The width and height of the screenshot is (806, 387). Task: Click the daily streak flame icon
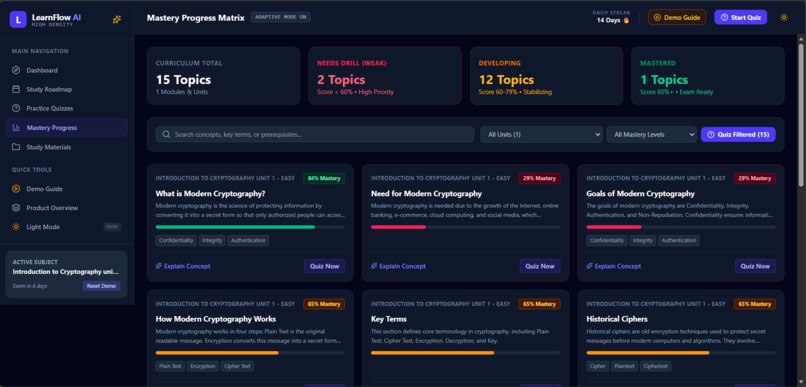(626, 21)
